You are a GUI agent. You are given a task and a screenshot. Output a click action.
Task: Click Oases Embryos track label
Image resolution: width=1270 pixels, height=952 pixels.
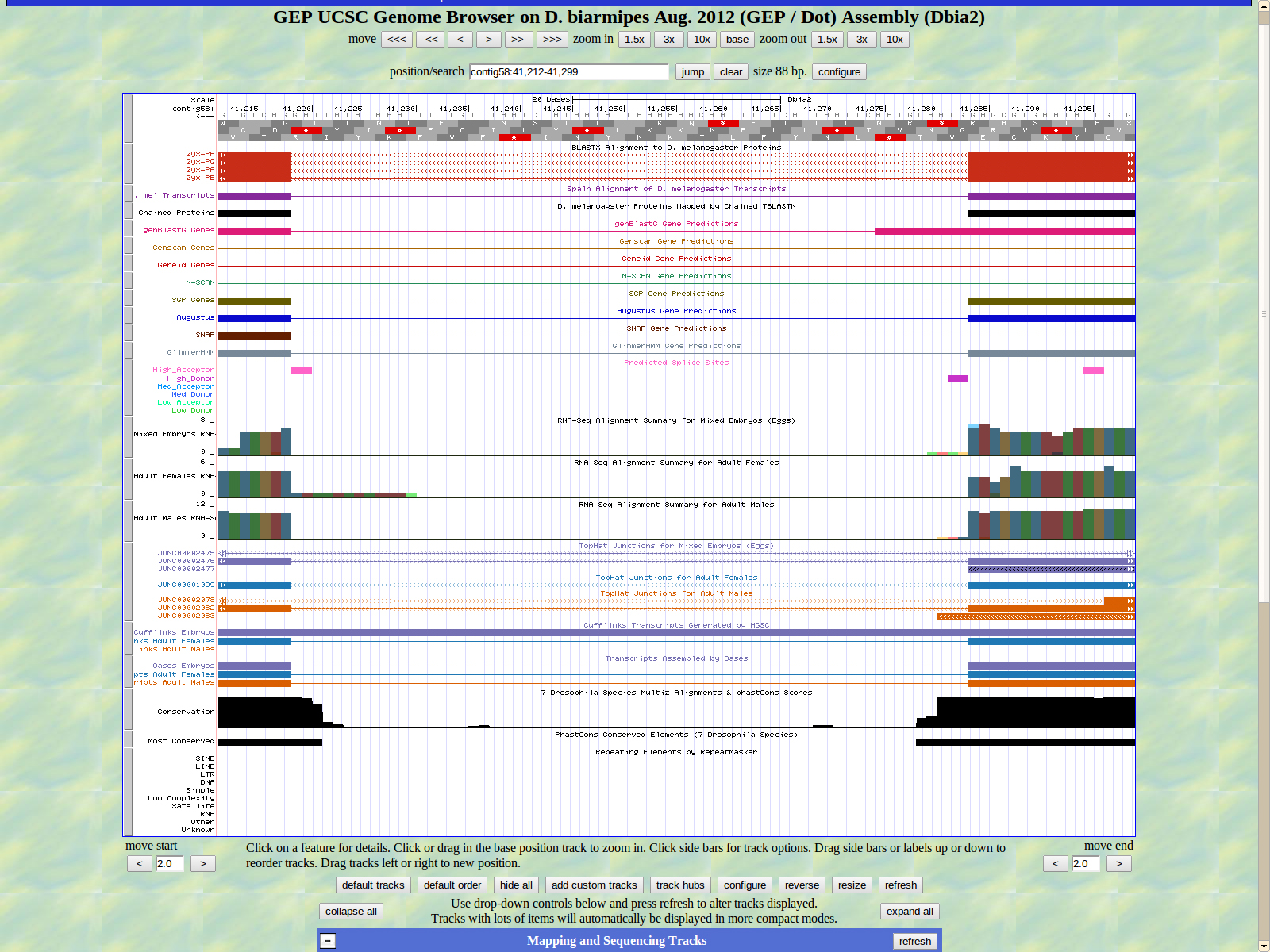coord(183,666)
